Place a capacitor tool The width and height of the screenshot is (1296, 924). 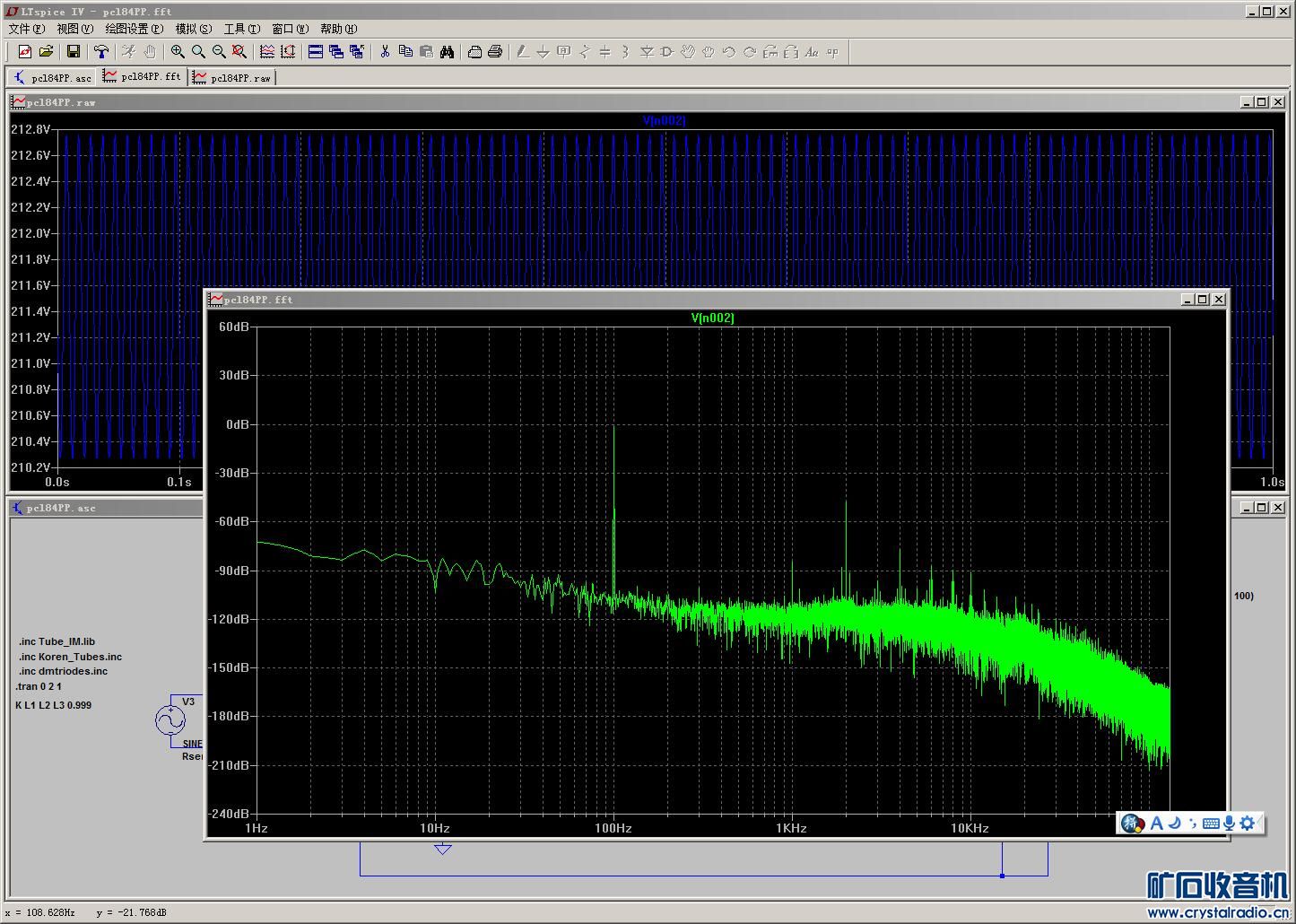tap(605, 52)
